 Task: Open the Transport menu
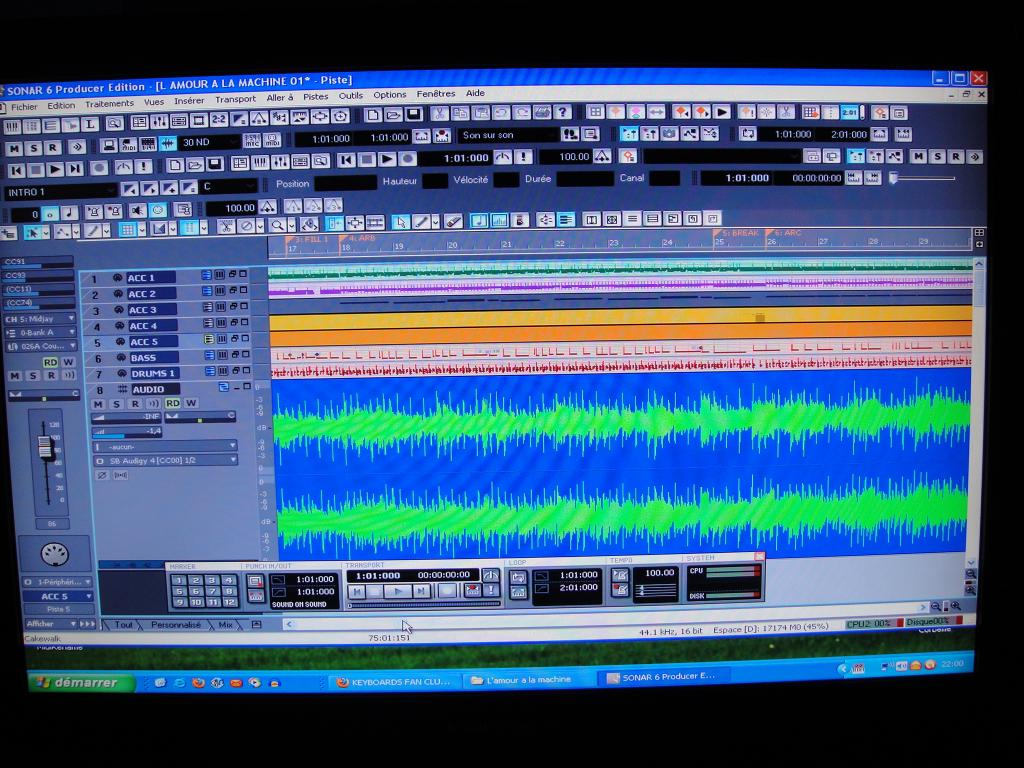coord(235,99)
